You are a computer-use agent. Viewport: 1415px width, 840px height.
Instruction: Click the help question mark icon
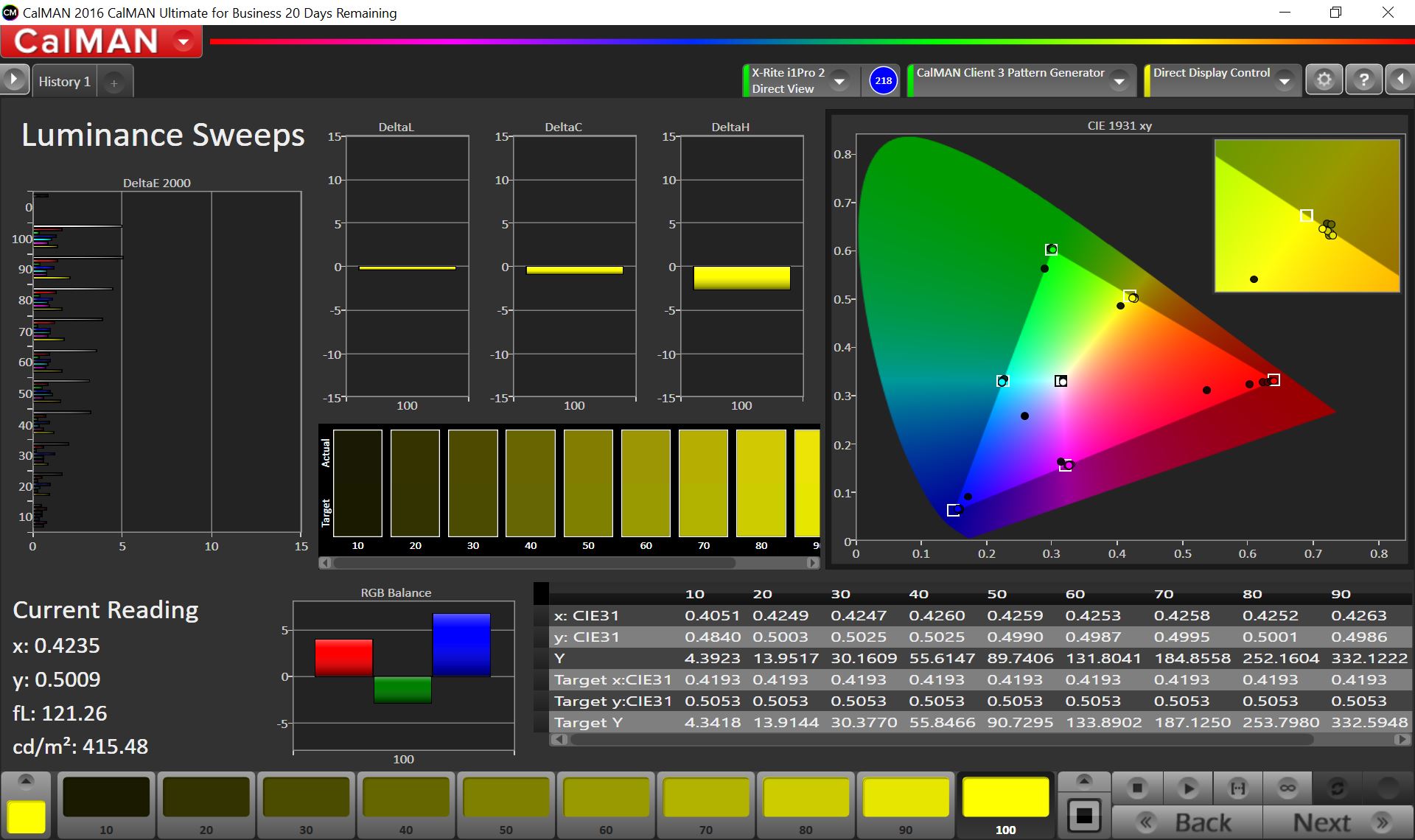[x=1363, y=80]
